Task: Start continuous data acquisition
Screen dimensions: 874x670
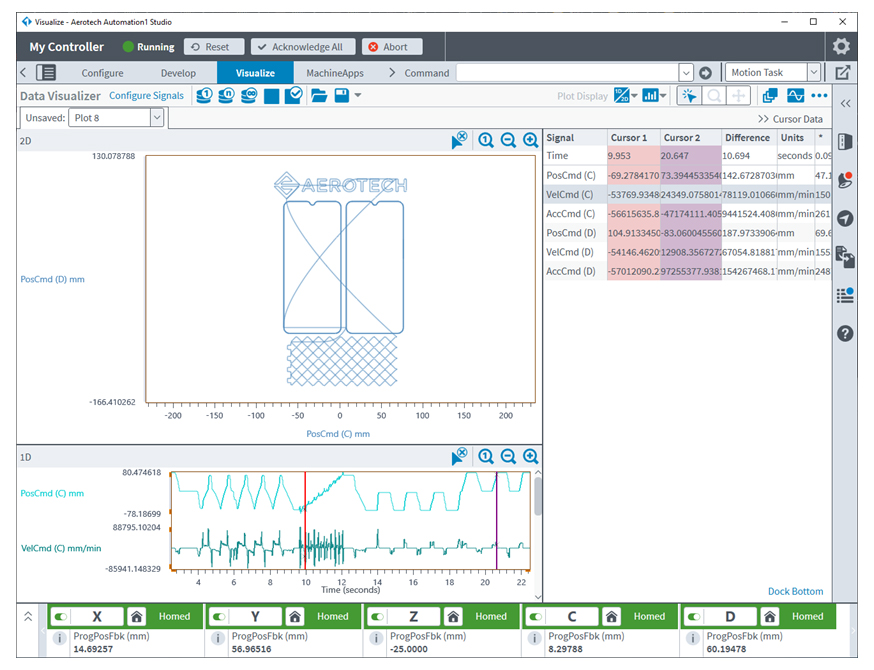Action: tap(248, 95)
